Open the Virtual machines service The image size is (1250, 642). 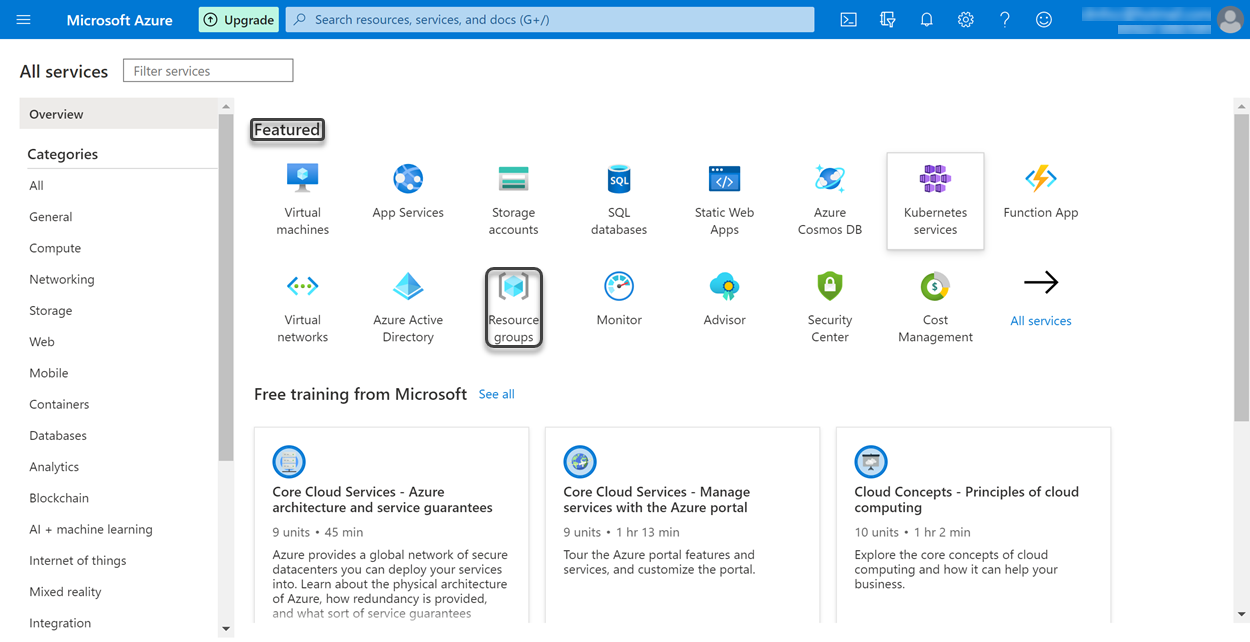[302, 200]
